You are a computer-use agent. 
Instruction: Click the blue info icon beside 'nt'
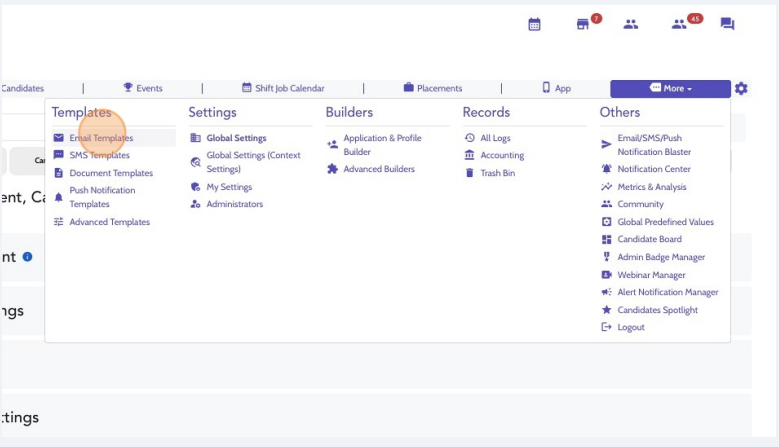click(27, 257)
